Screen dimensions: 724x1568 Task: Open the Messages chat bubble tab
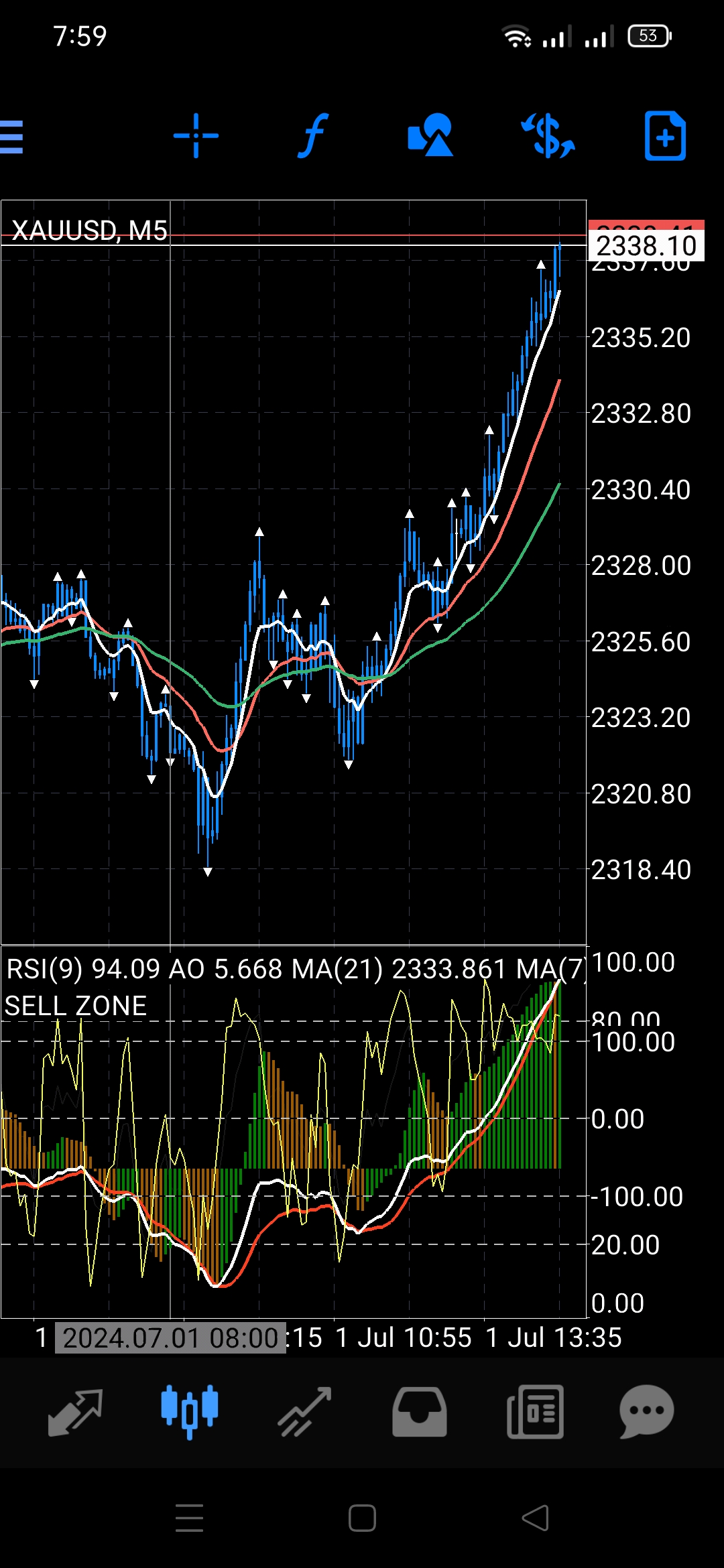647,1412
